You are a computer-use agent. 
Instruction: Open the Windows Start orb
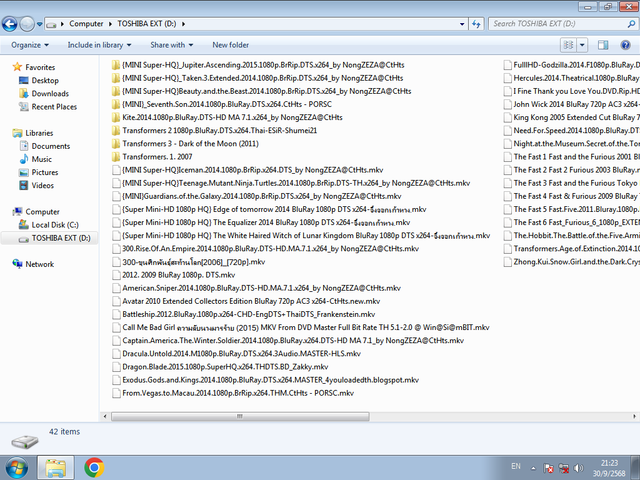[x=16, y=468]
